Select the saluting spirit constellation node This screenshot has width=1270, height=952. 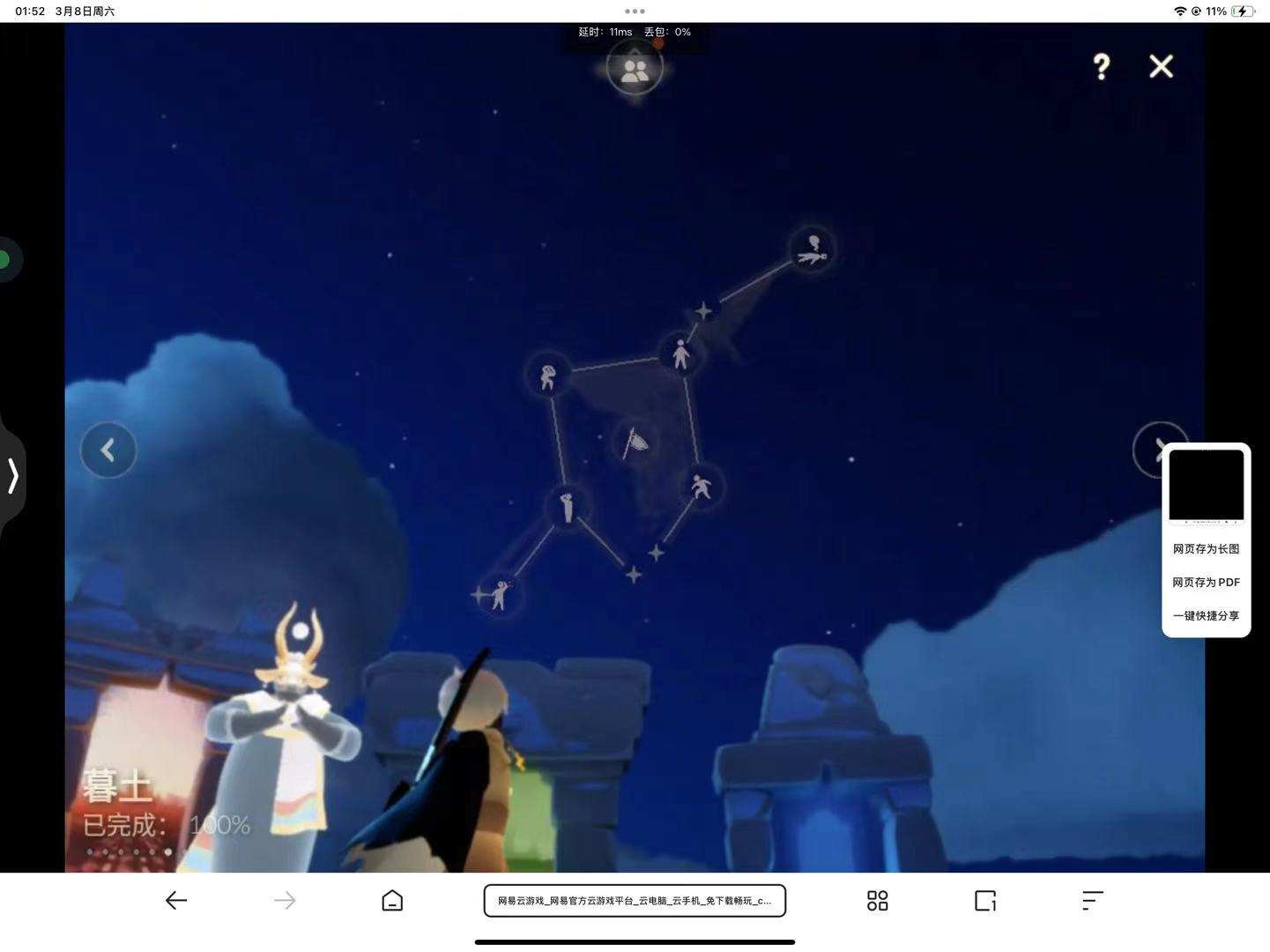point(568,507)
